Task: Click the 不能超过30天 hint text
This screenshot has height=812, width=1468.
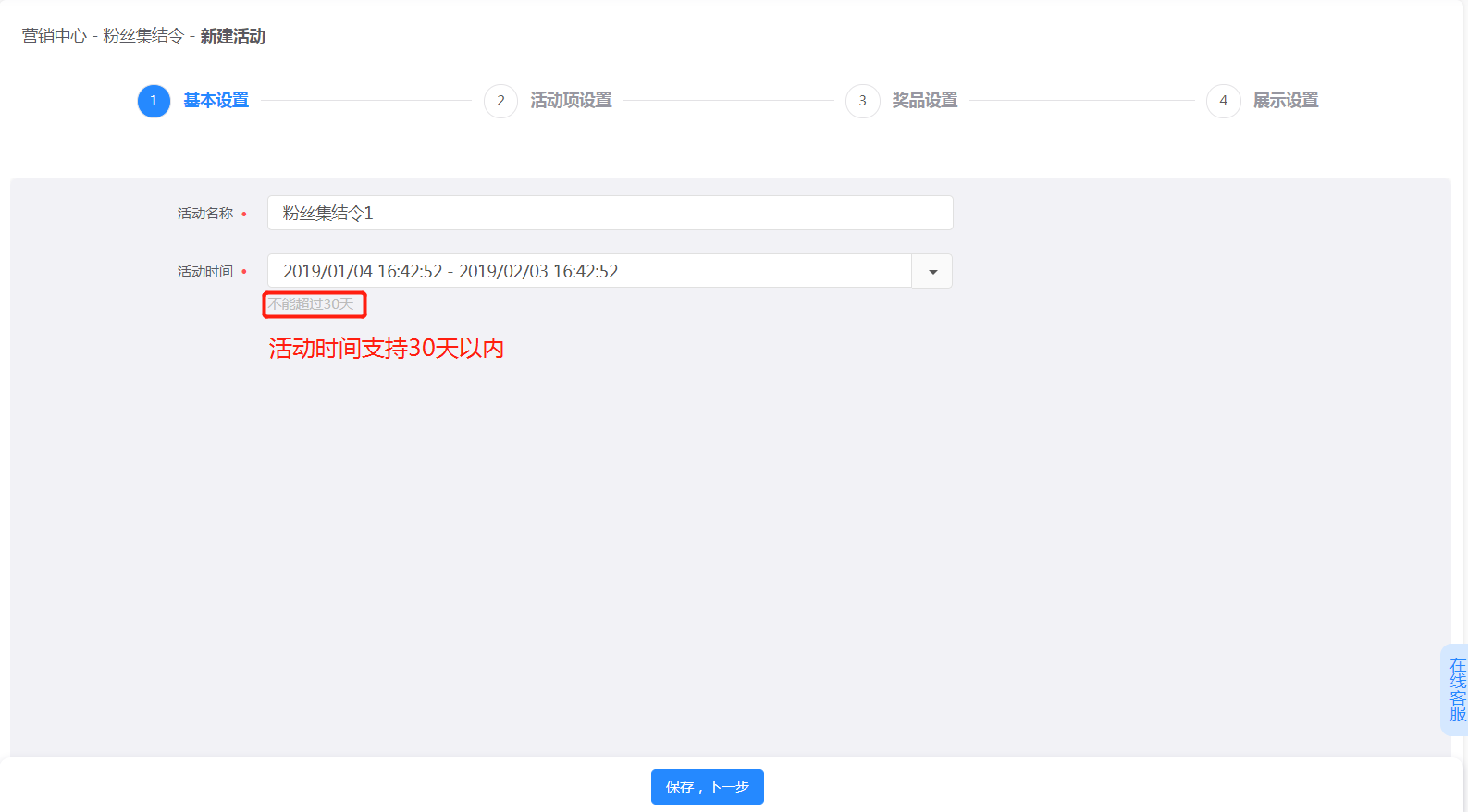Action: click(312, 304)
